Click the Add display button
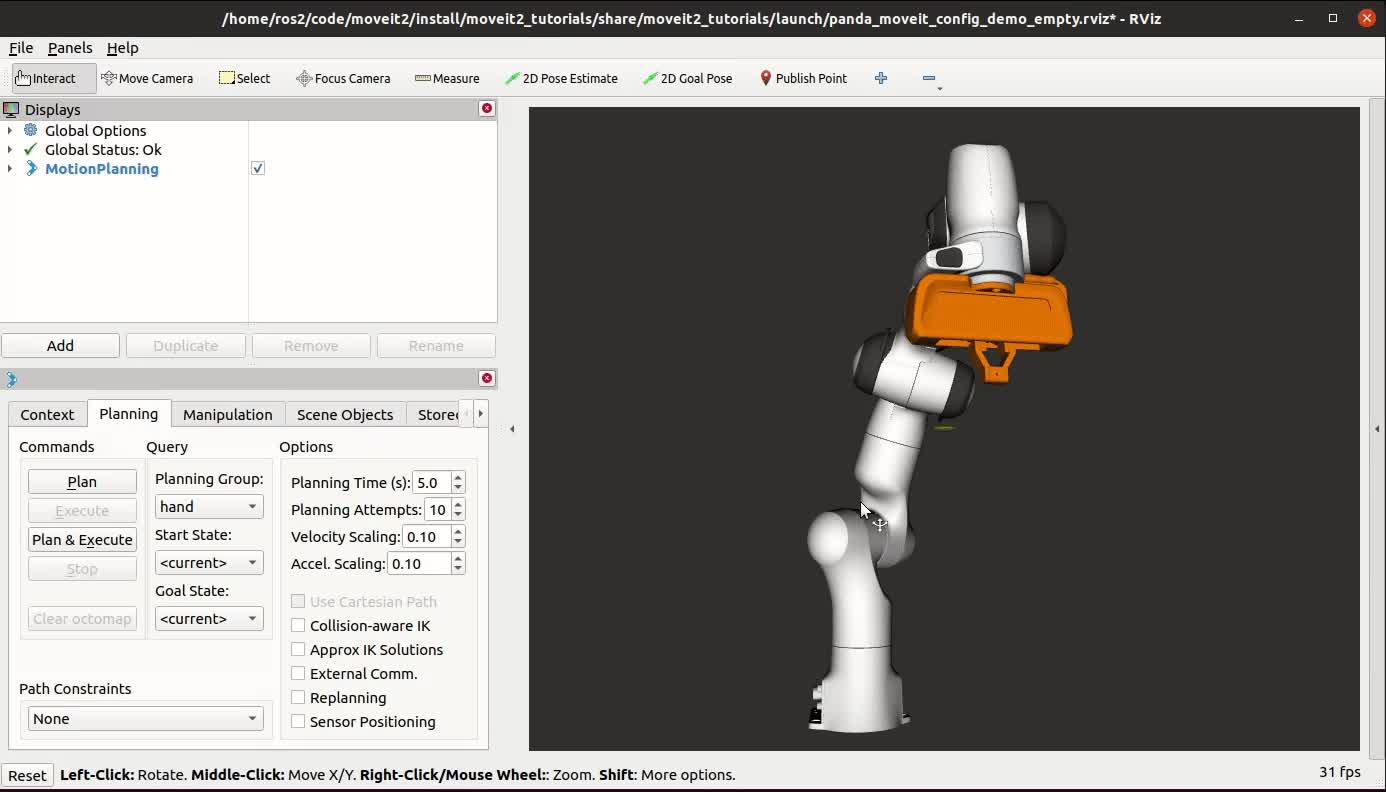The image size is (1386, 792). [60, 346]
